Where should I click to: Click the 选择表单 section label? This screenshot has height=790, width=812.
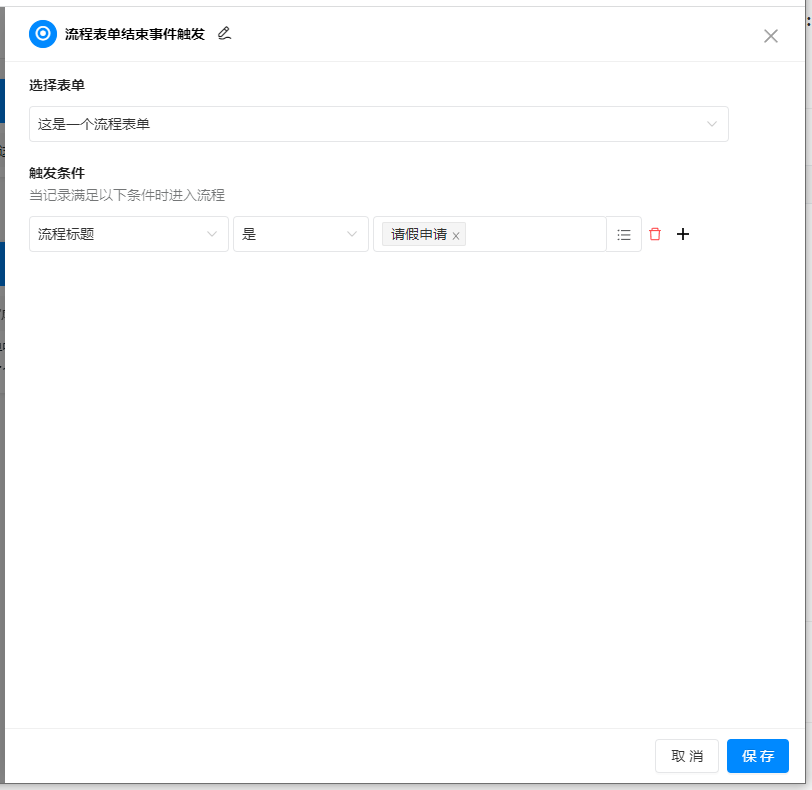pos(57,85)
